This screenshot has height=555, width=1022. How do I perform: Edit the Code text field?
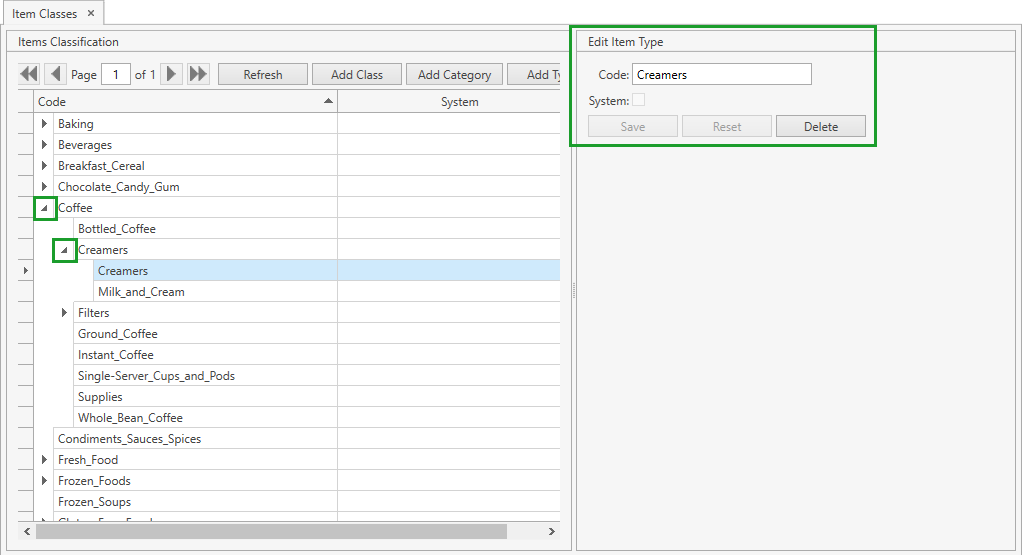pyautogui.click(x=721, y=75)
